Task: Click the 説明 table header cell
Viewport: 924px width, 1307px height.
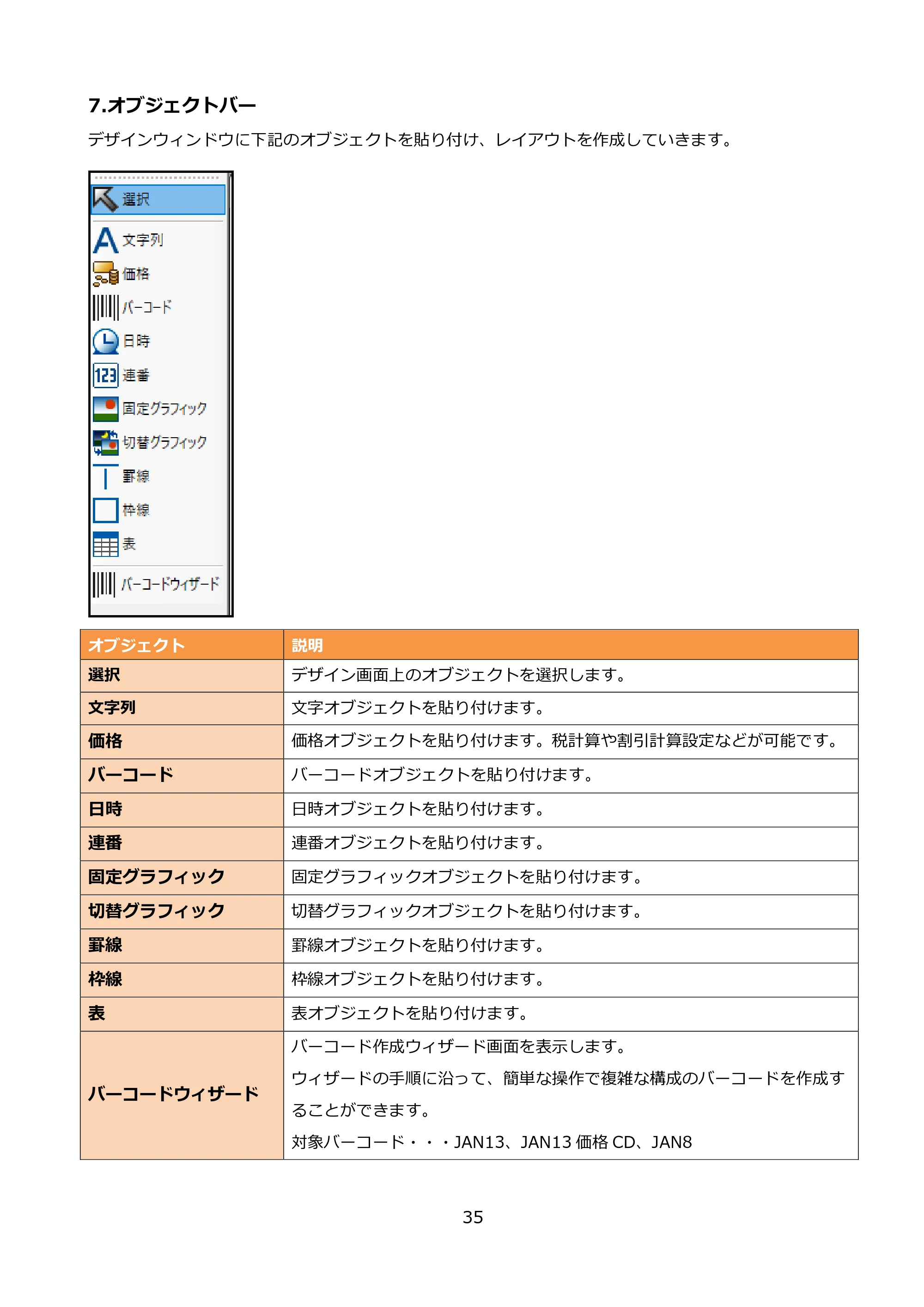Action: [x=571, y=645]
